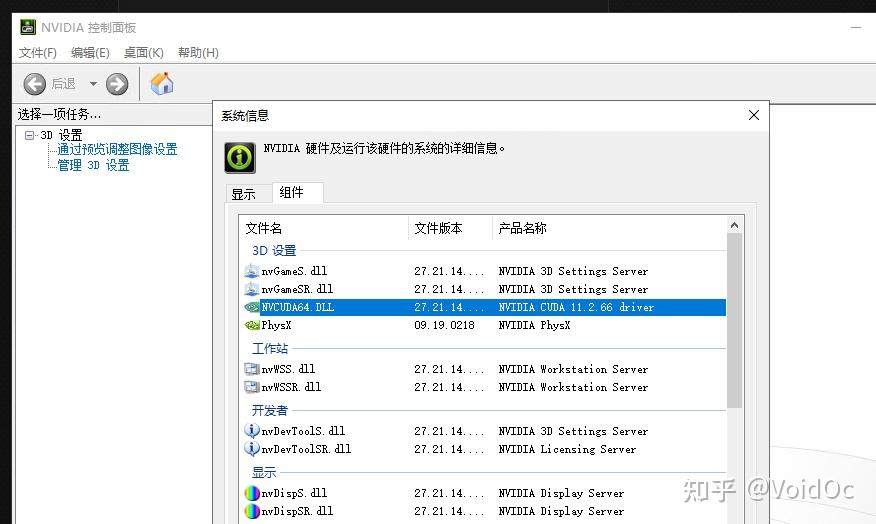876x524 pixels.
Task: Sort by 文件名 column header
Action: 324,228
